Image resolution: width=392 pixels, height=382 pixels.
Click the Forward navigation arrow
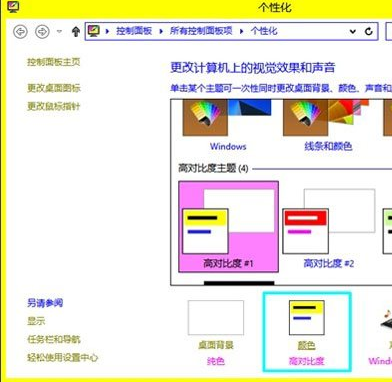42,32
